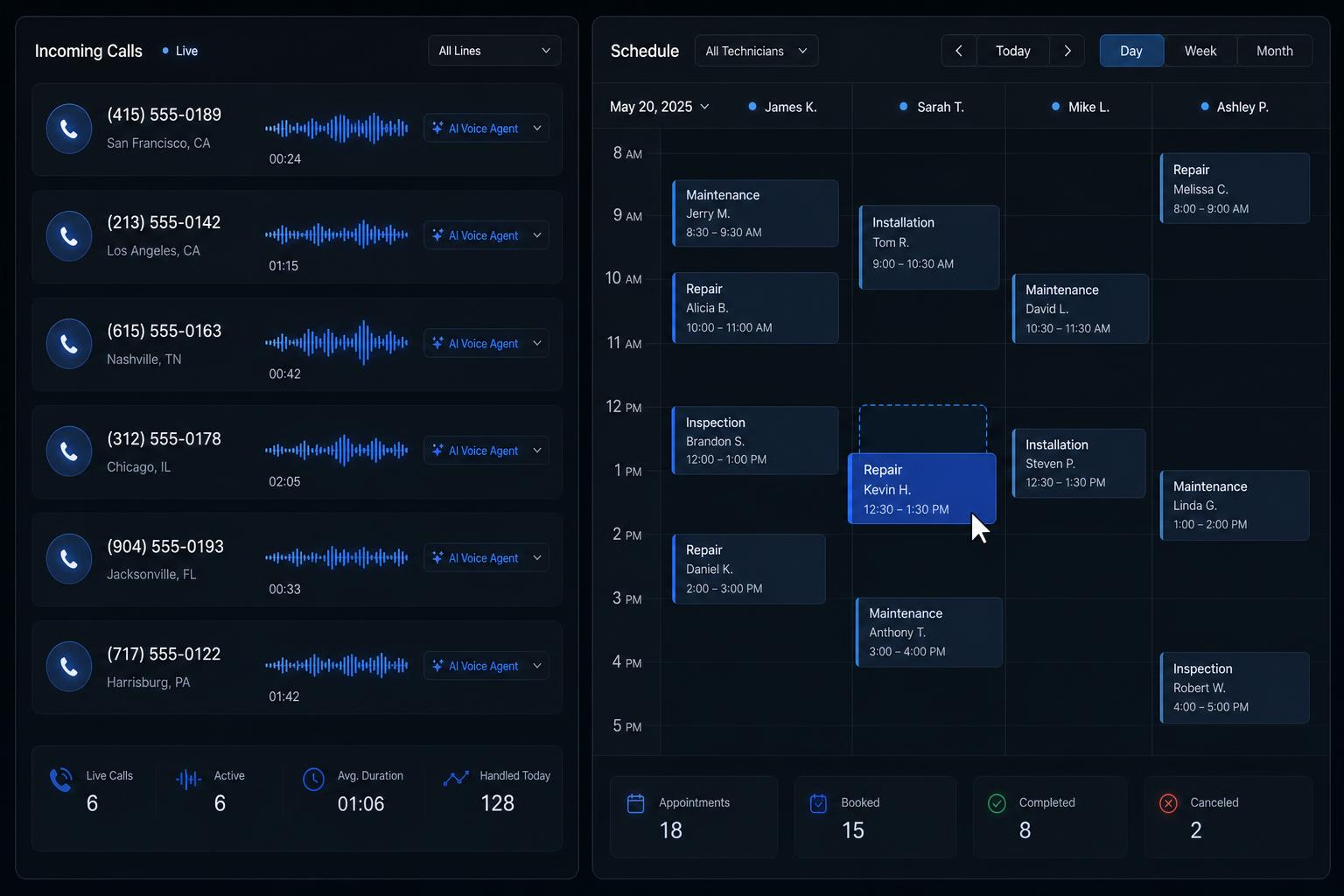Select the Ashley P. technician column header
Image resolution: width=1344 pixels, height=896 pixels.
click(x=1235, y=107)
